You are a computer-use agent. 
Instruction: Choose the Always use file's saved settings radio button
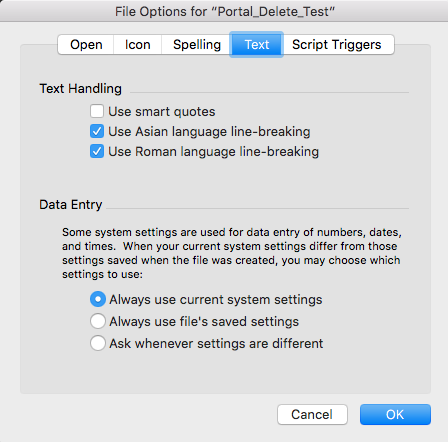98,321
